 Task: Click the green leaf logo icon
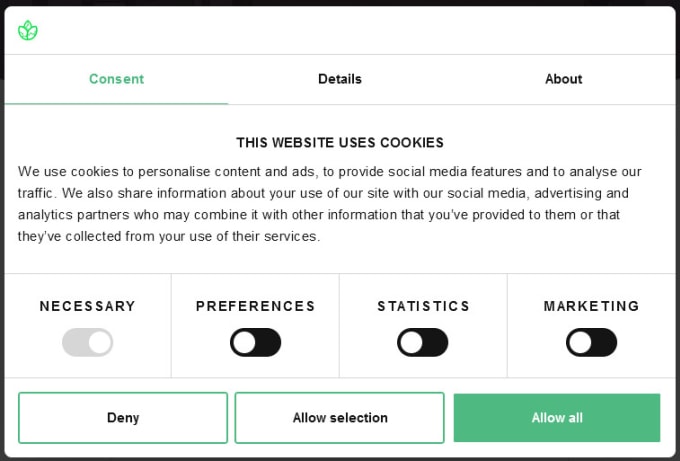click(28, 30)
